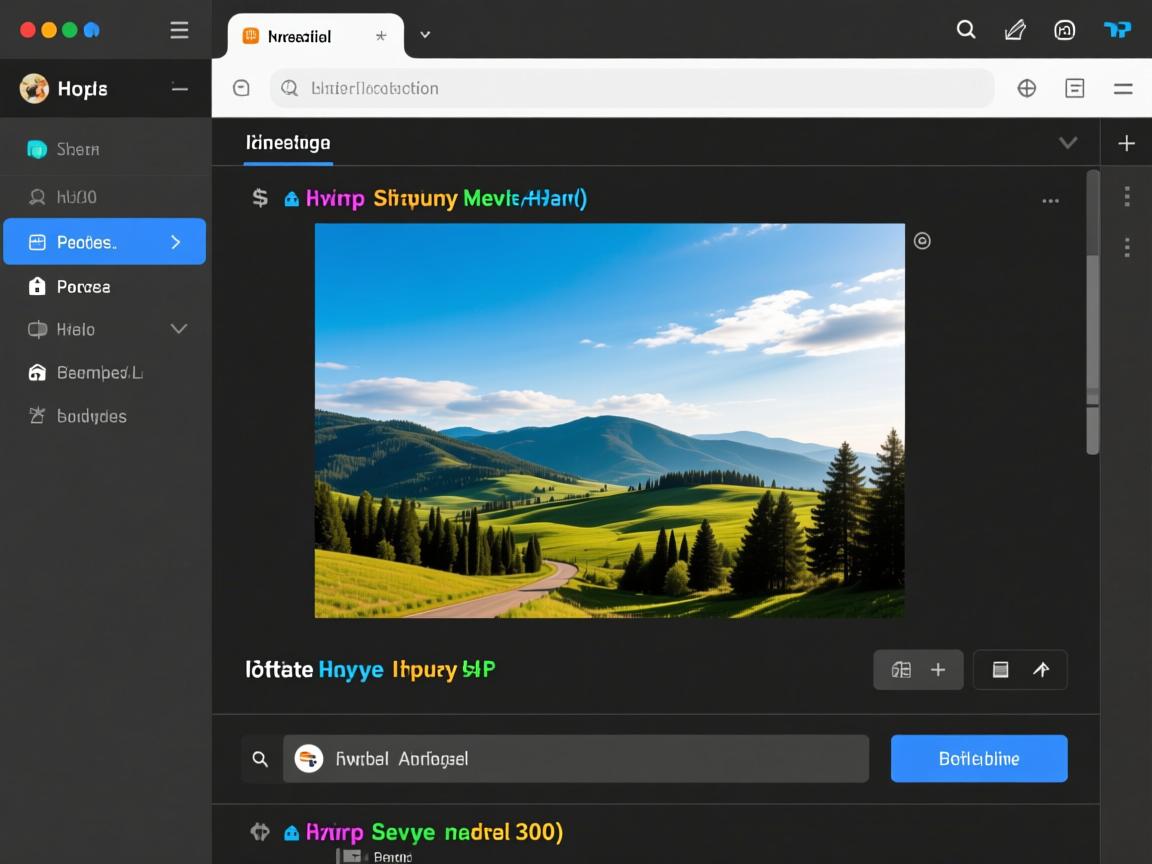Click the search magnifier icon in title bar
Screen dimensions: 1152x864
pyautogui.click(x=966, y=30)
